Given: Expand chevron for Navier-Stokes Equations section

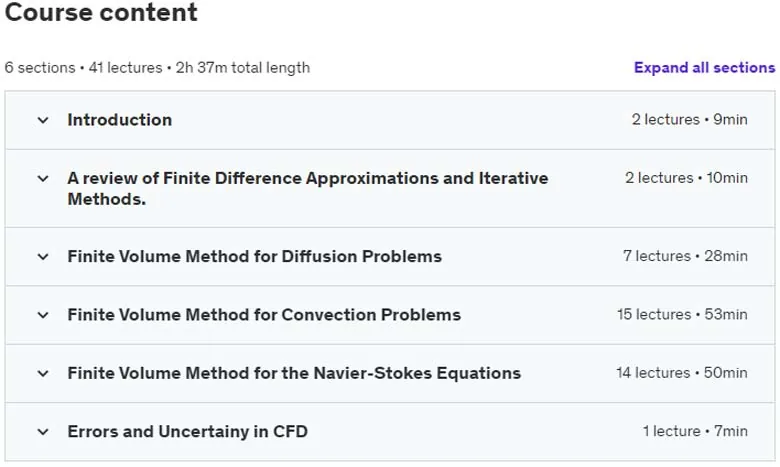Looking at the screenshot, I should coord(43,374).
